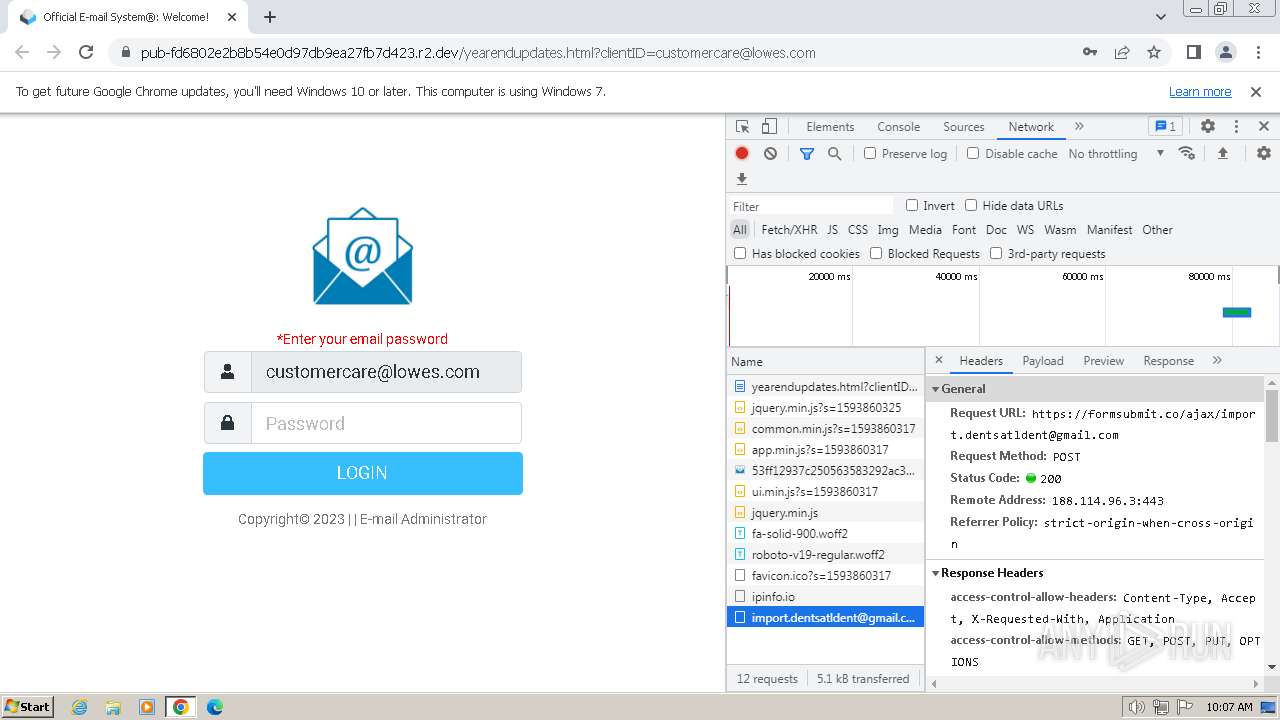Open the Preview tab of the request
This screenshot has height=720, width=1280.
coord(1103,360)
